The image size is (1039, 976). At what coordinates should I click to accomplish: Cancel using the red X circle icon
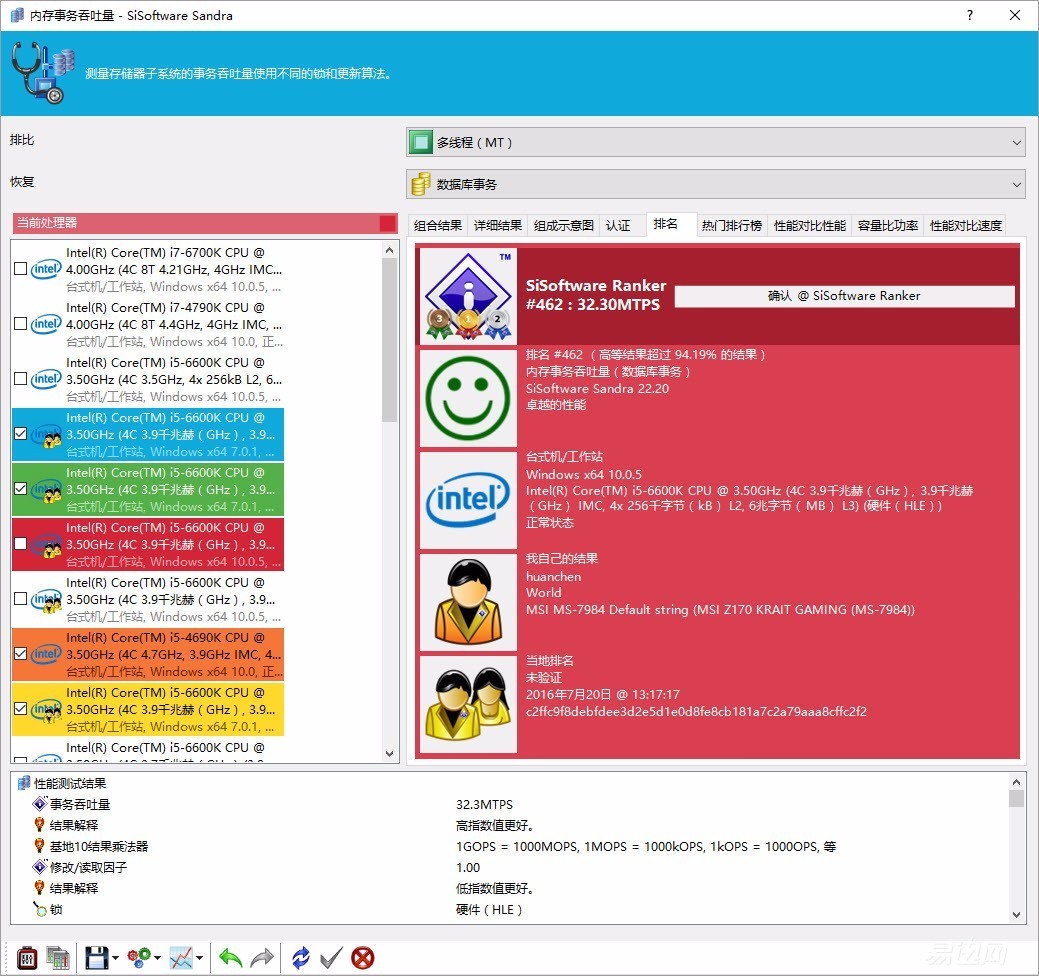[x=362, y=958]
